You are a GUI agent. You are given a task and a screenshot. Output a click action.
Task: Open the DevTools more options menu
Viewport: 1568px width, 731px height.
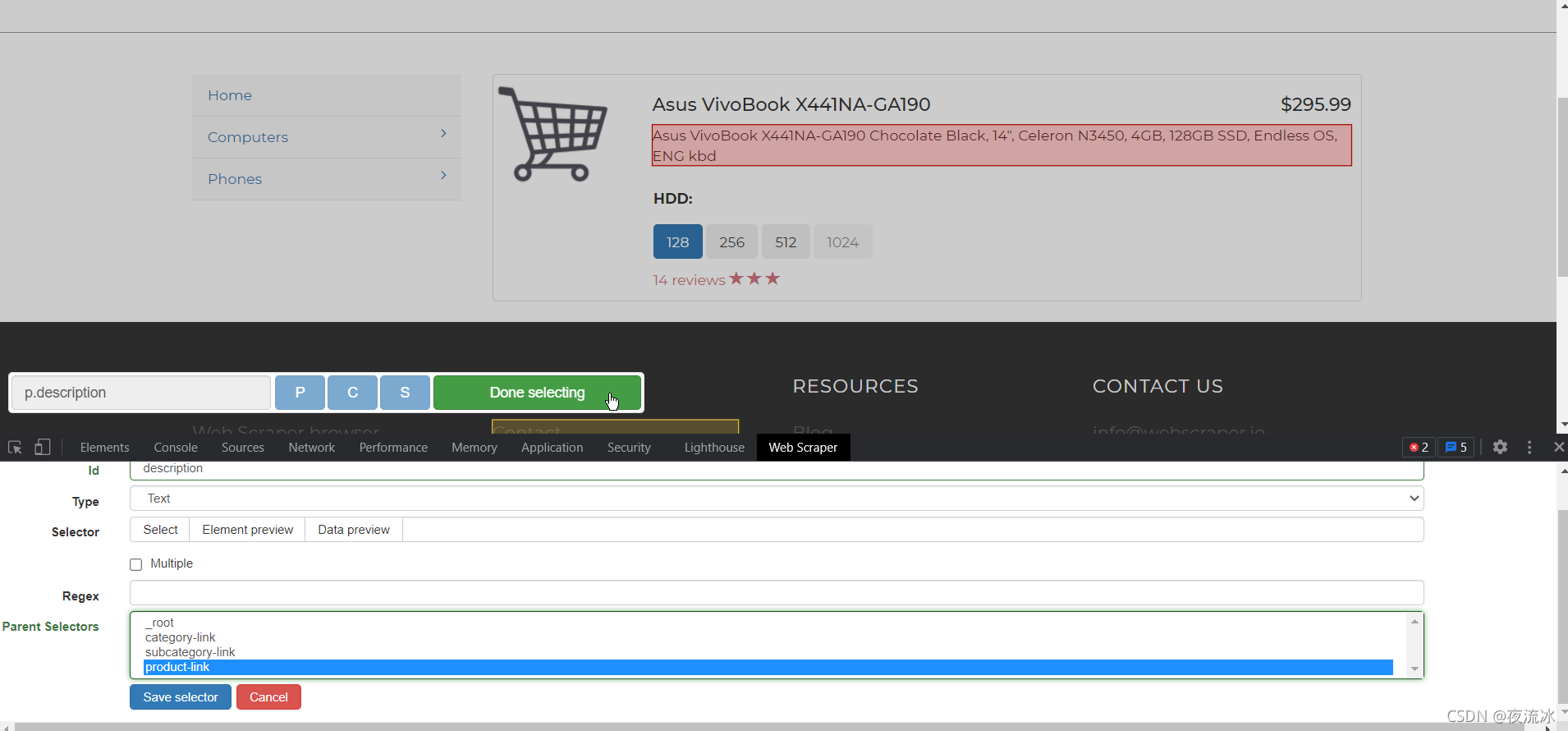pos(1529,447)
